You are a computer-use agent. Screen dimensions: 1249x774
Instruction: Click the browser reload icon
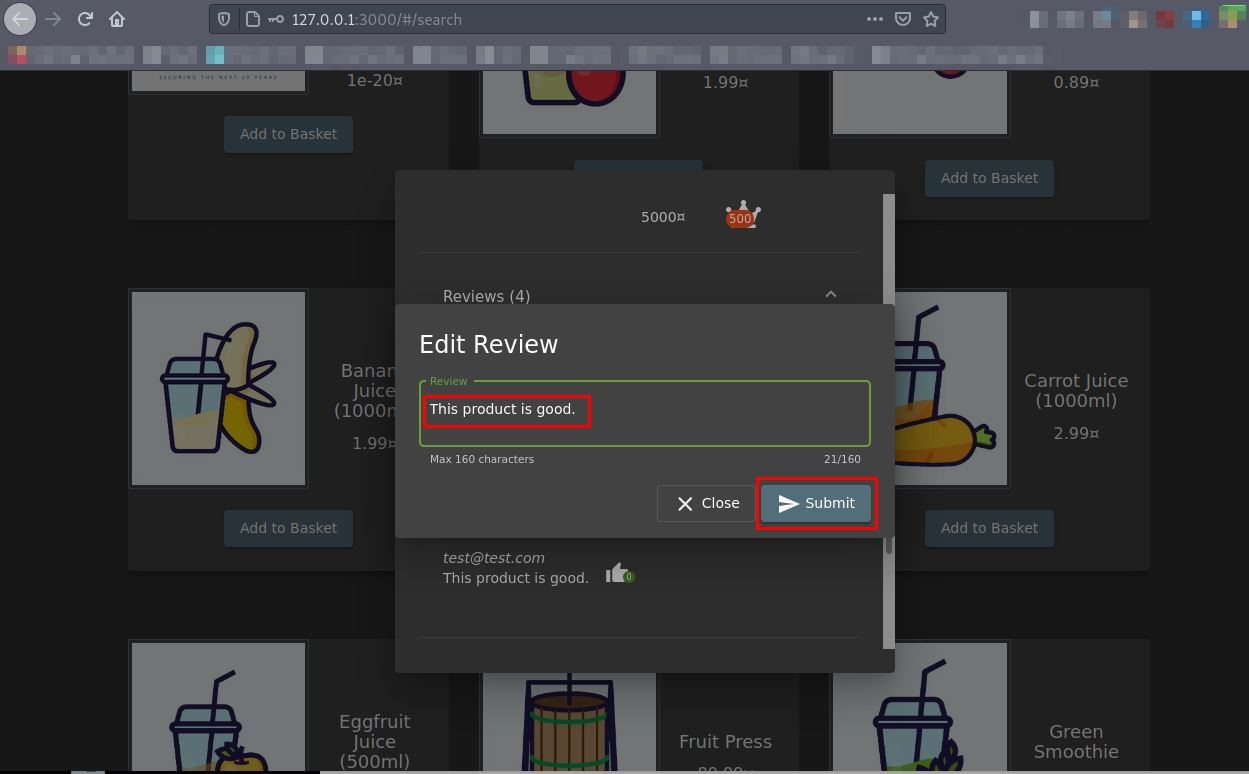(x=85, y=19)
